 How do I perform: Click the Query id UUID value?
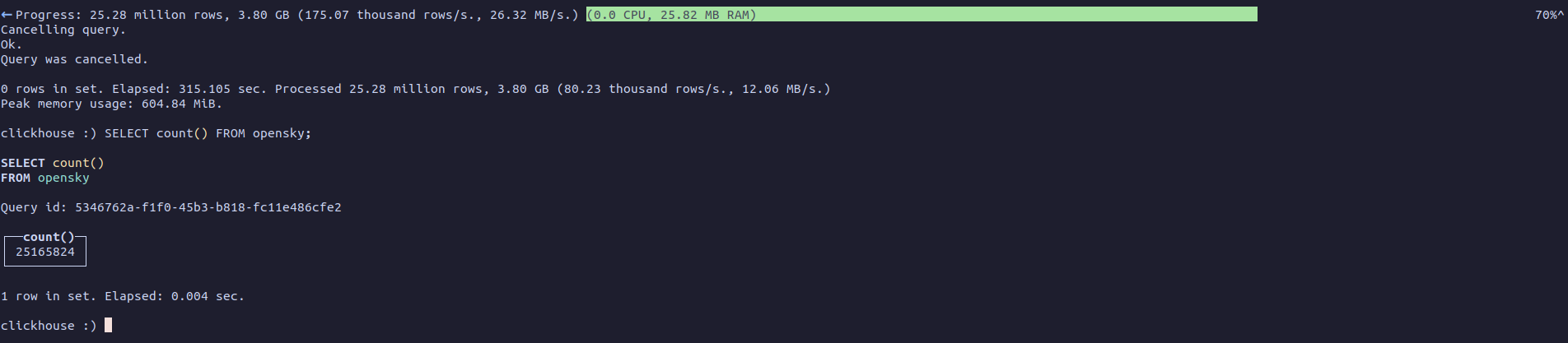point(208,207)
